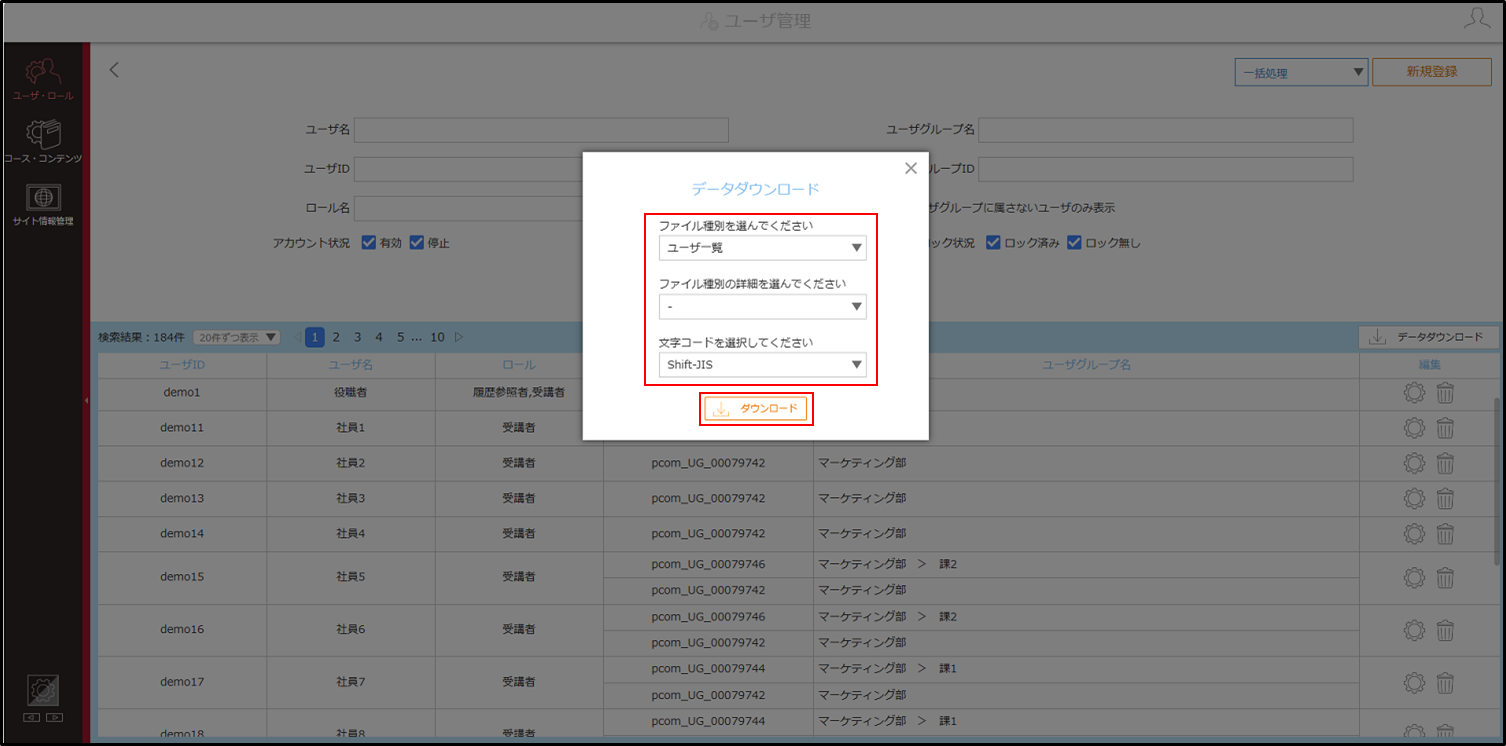Screen dimensions: 1506x746
Task: Click the 履歴参照者,受講者 role cell
Action: coord(519,393)
